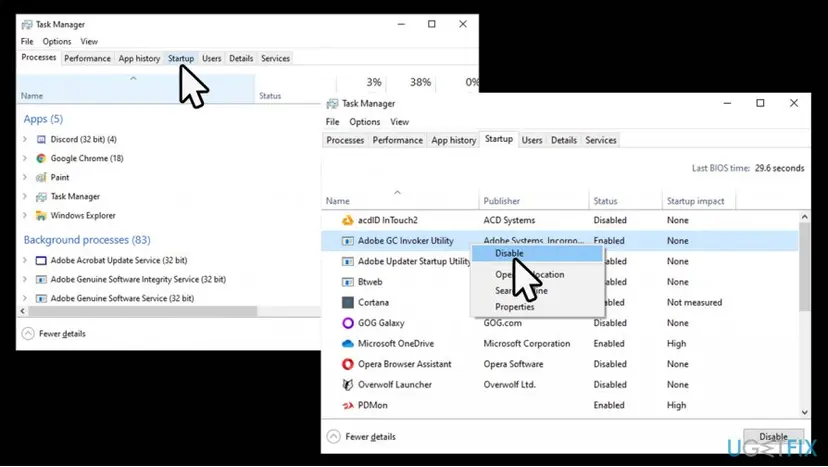Screen dimensions: 828x467
Task: Open the Startup tab in the back Task Manager
Action: 181,59
